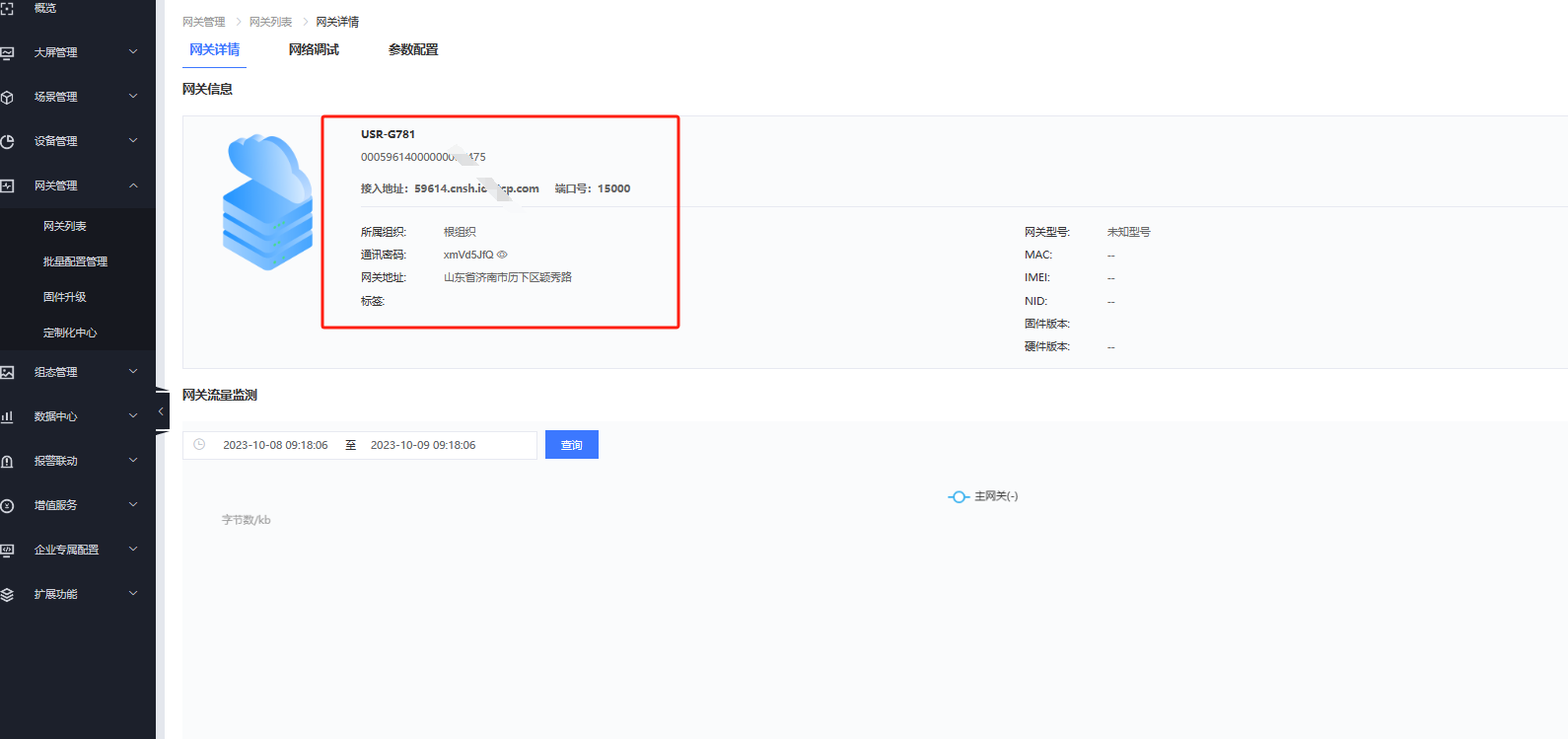Click the start date-time field

pos(275,445)
